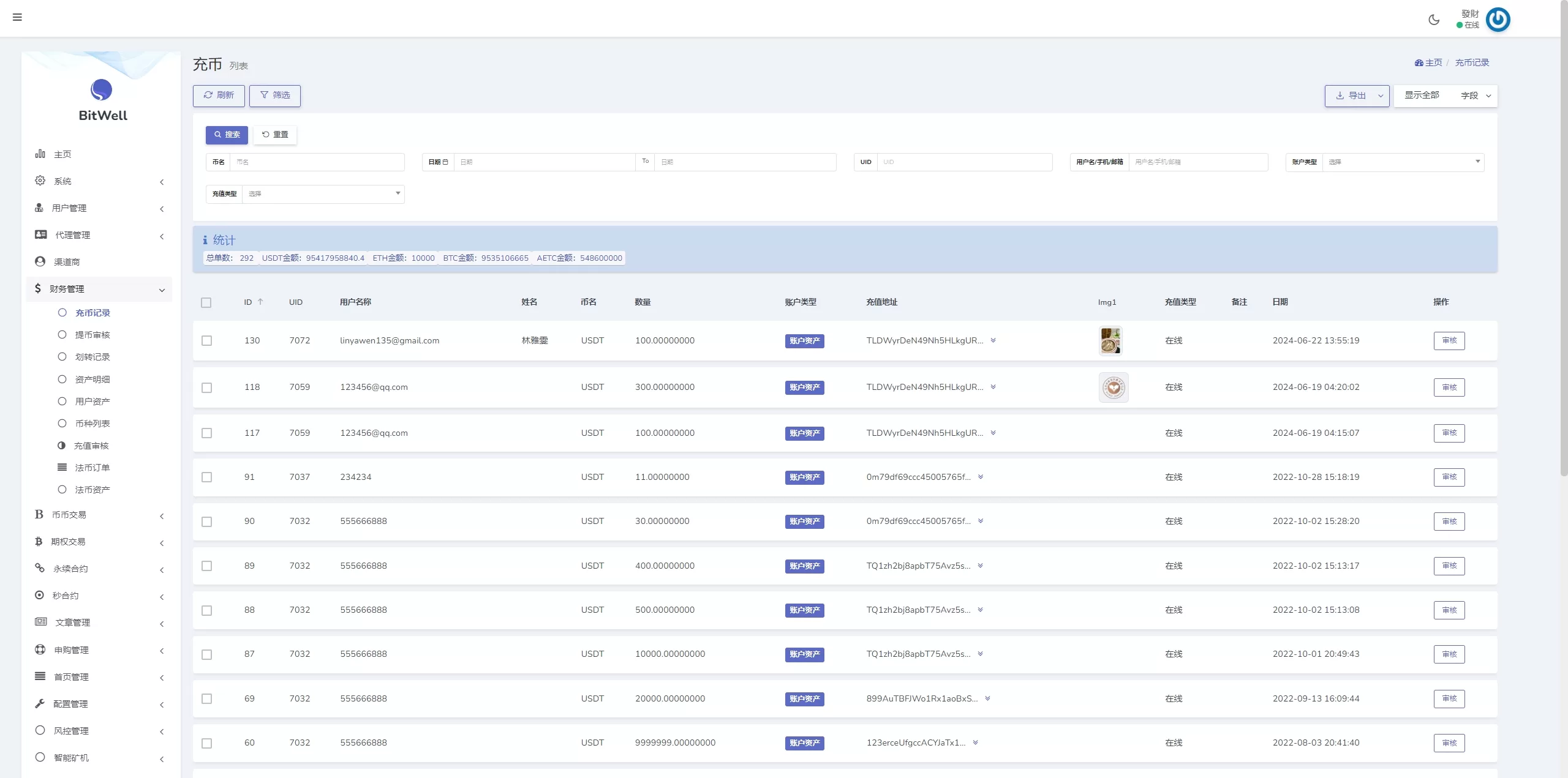Select checkbox for row ID 91
1568x778 pixels.
(207, 477)
